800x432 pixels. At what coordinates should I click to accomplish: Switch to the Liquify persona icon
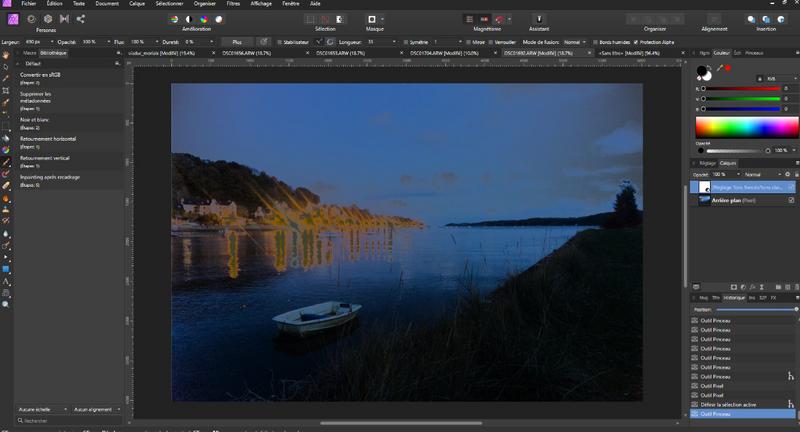pos(31,19)
